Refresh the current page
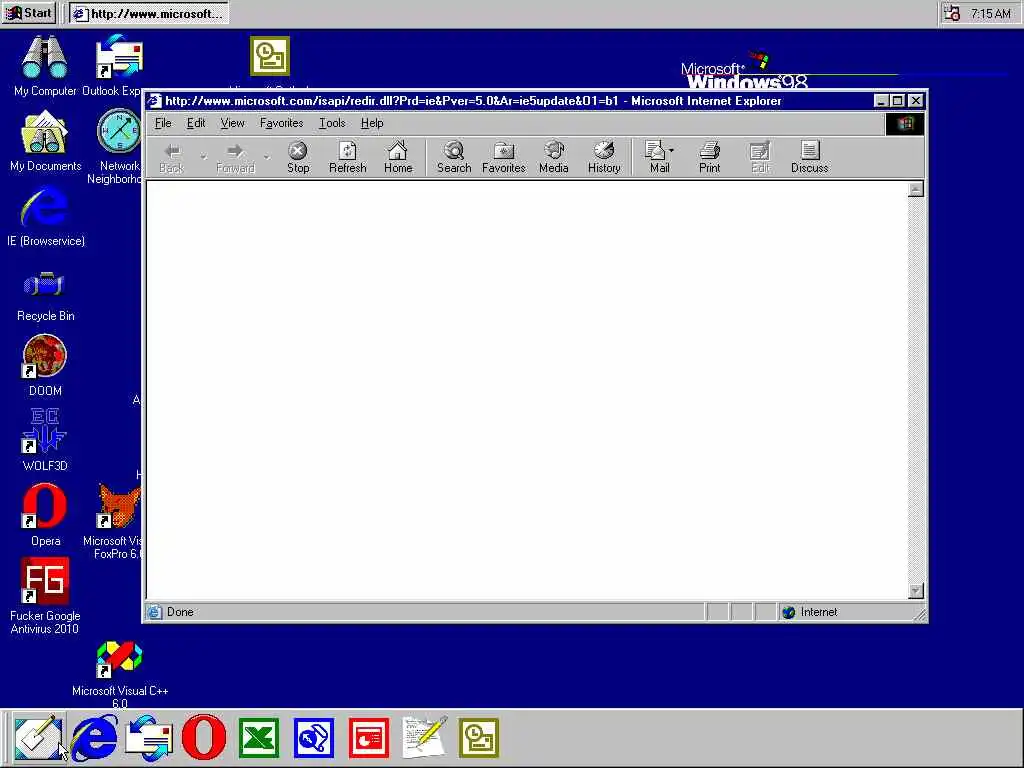The height and width of the screenshot is (768, 1024). [347, 158]
